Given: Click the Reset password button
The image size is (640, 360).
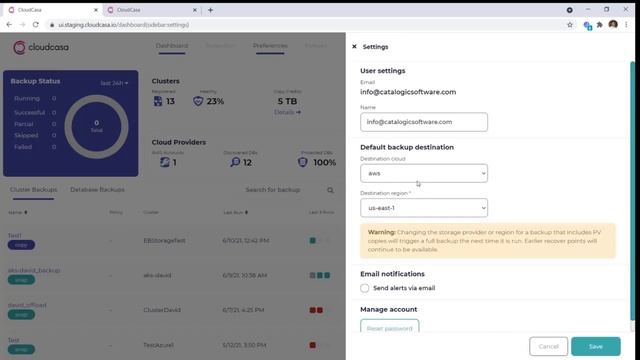Looking at the screenshot, I should (x=389, y=327).
